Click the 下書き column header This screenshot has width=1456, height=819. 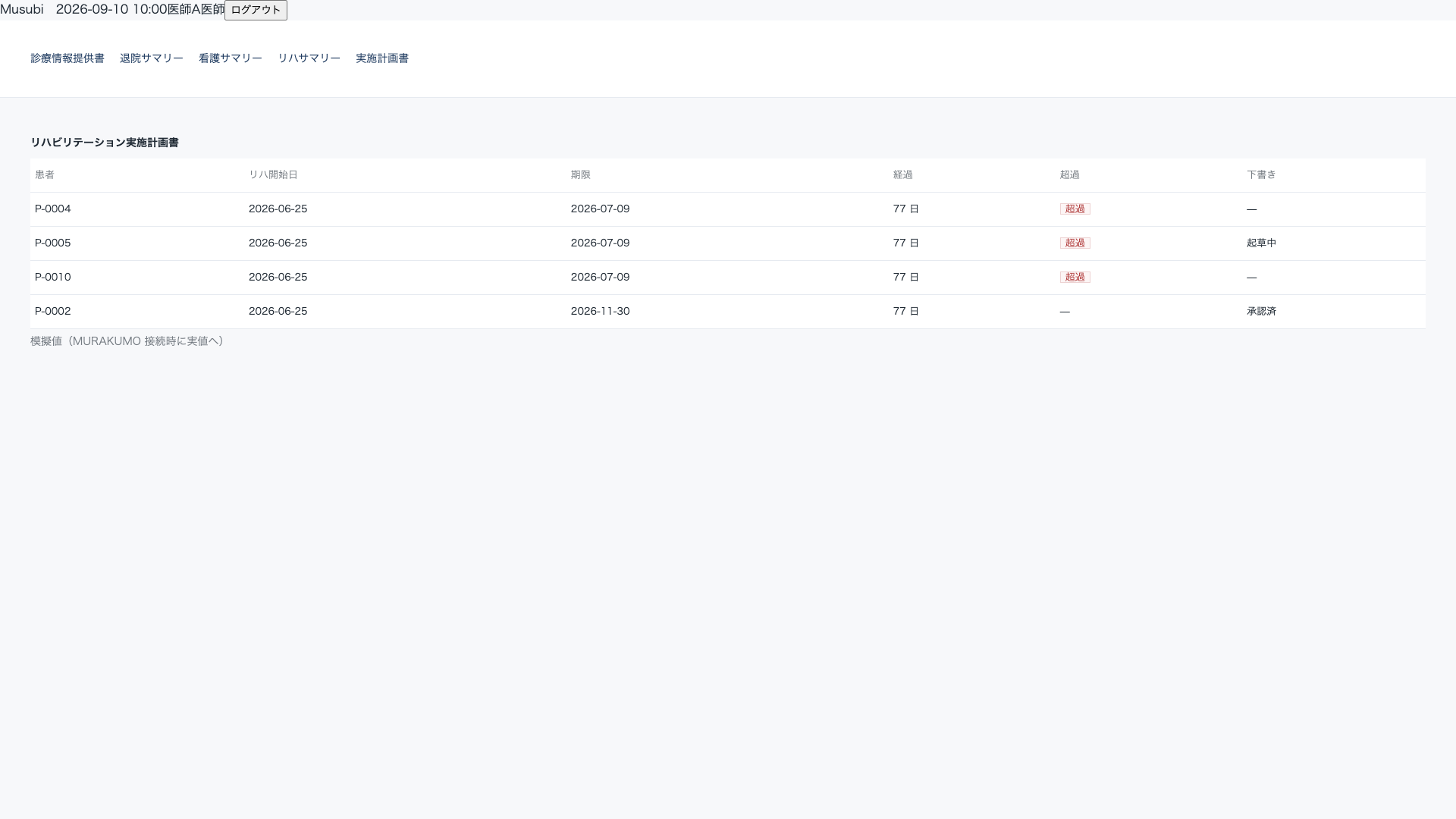tap(1261, 175)
